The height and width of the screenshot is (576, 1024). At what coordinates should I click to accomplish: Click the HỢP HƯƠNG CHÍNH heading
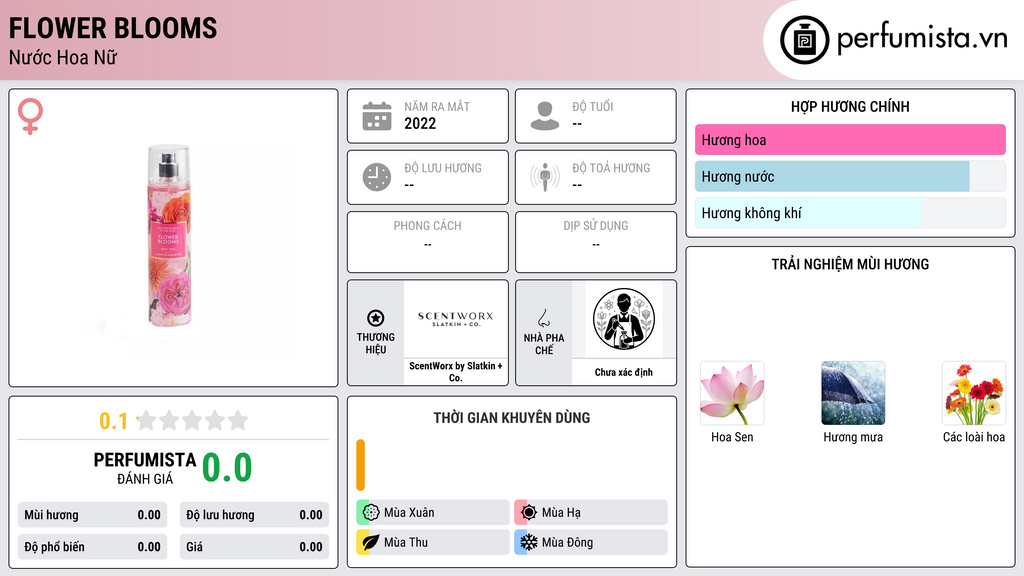coord(850,106)
